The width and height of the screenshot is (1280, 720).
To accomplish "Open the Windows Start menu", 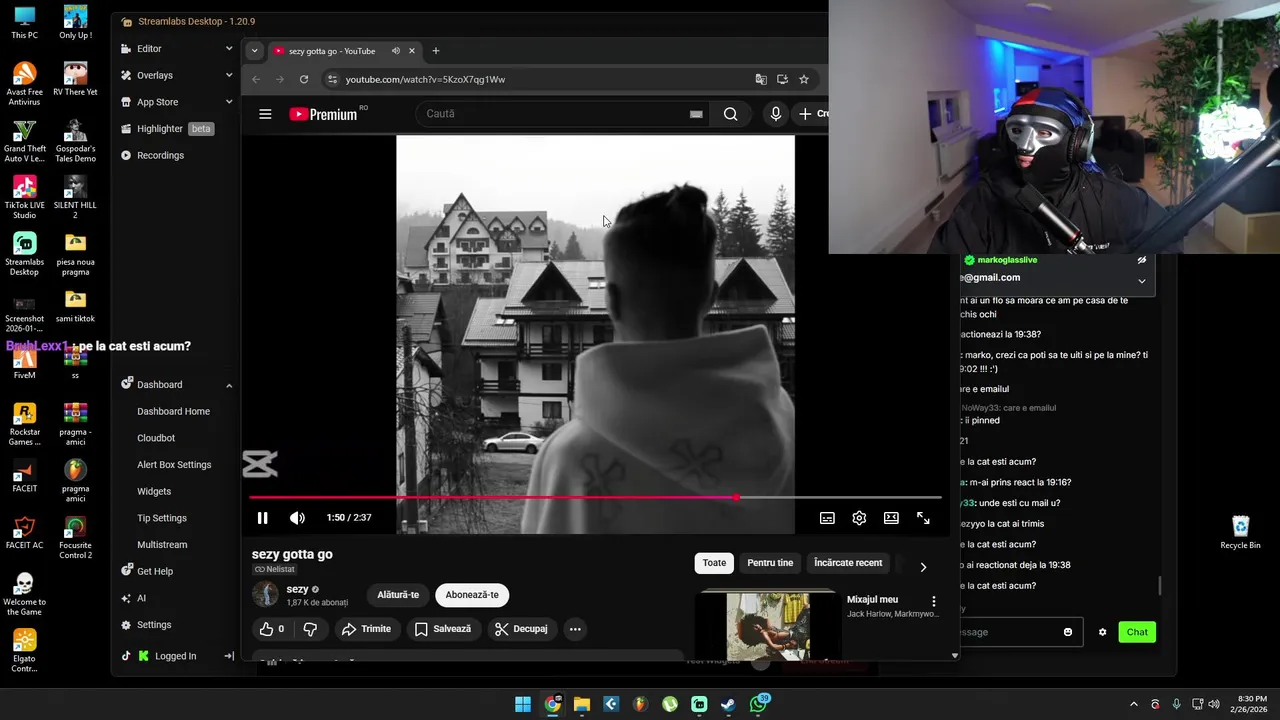I will (x=523, y=704).
